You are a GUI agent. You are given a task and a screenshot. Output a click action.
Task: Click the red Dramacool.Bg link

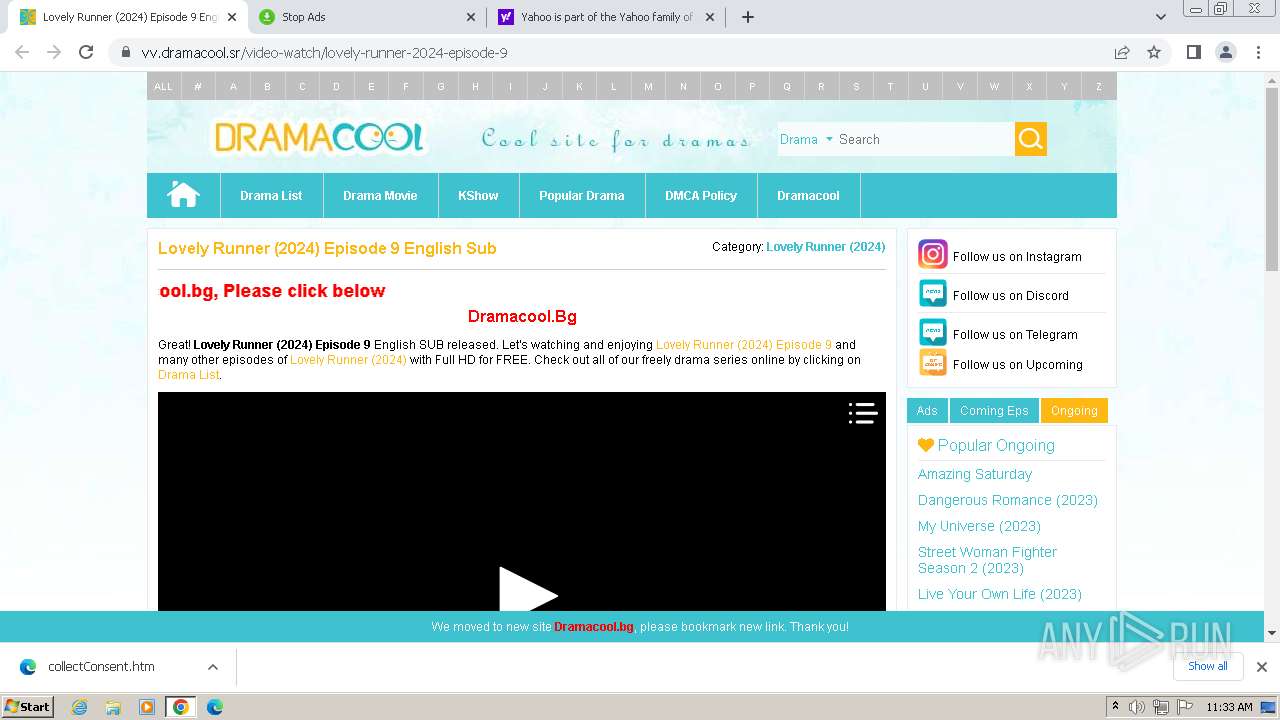[522, 316]
